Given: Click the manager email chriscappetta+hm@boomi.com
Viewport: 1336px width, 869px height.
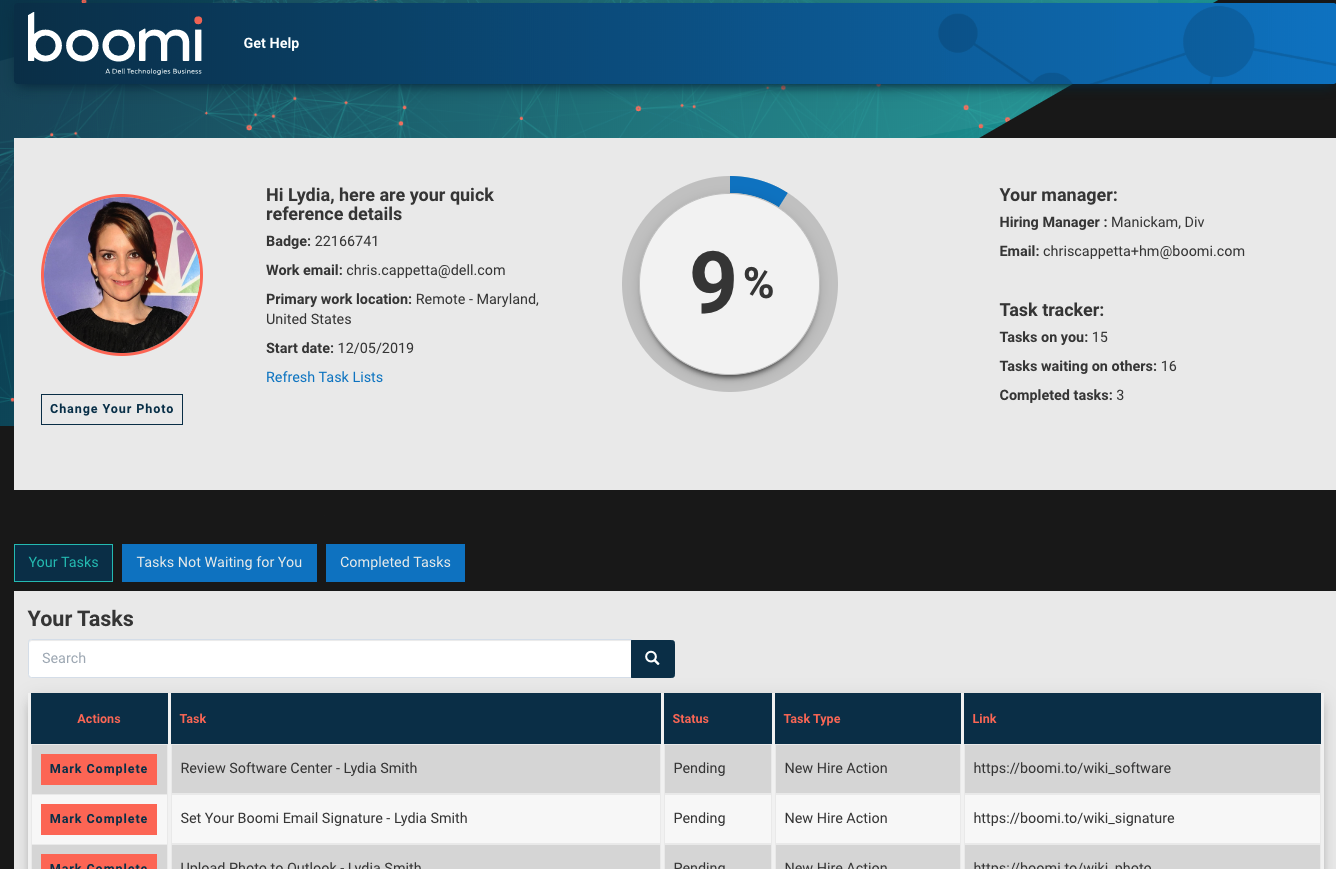Looking at the screenshot, I should tap(1144, 251).
